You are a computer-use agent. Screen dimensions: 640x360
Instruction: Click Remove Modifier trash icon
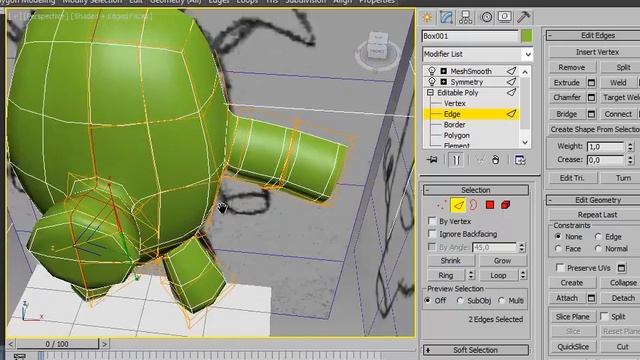[496, 160]
